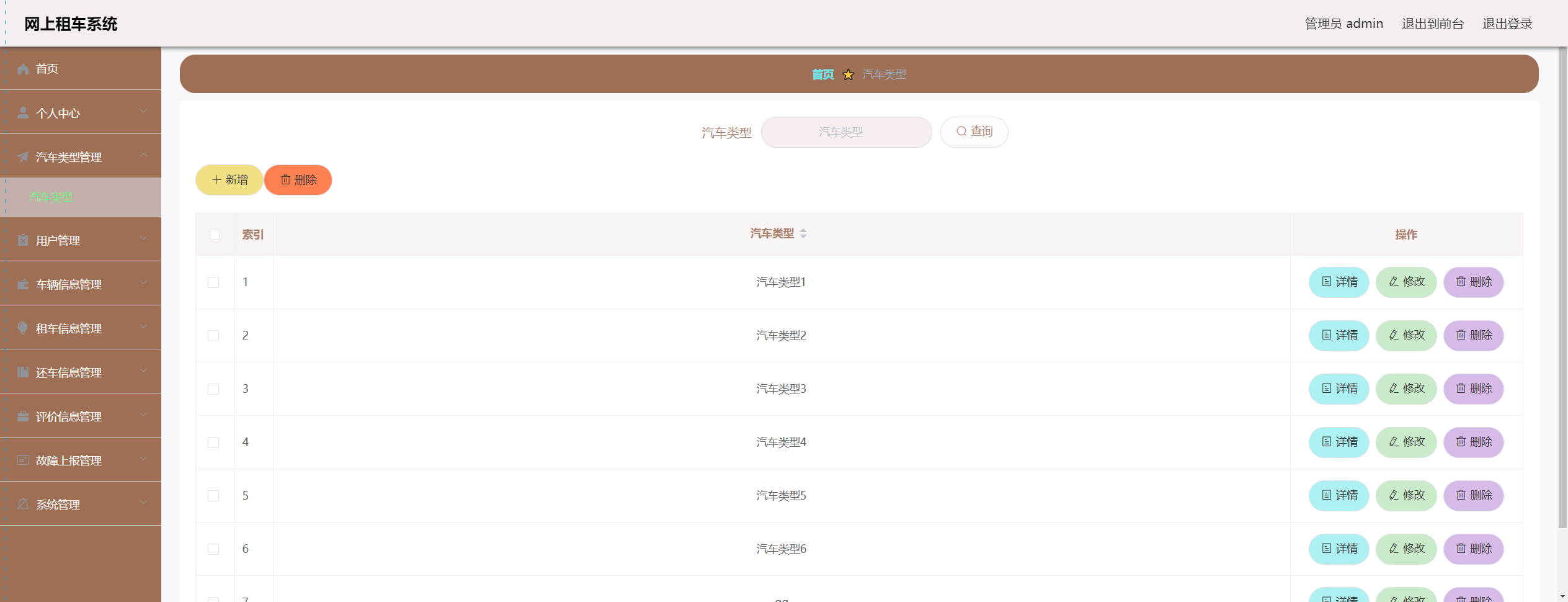1568x602 pixels.
Task: Toggle the select-all checkbox in table header
Action: (x=215, y=235)
